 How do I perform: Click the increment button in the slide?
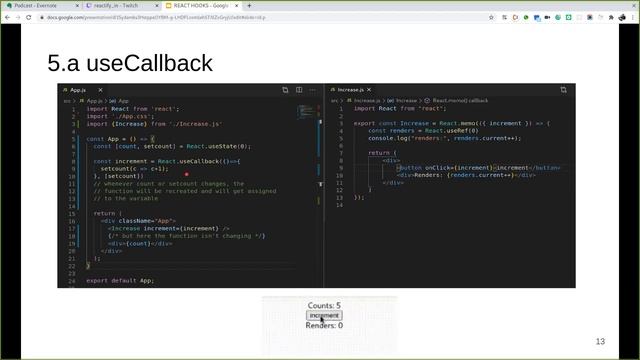[324, 316]
